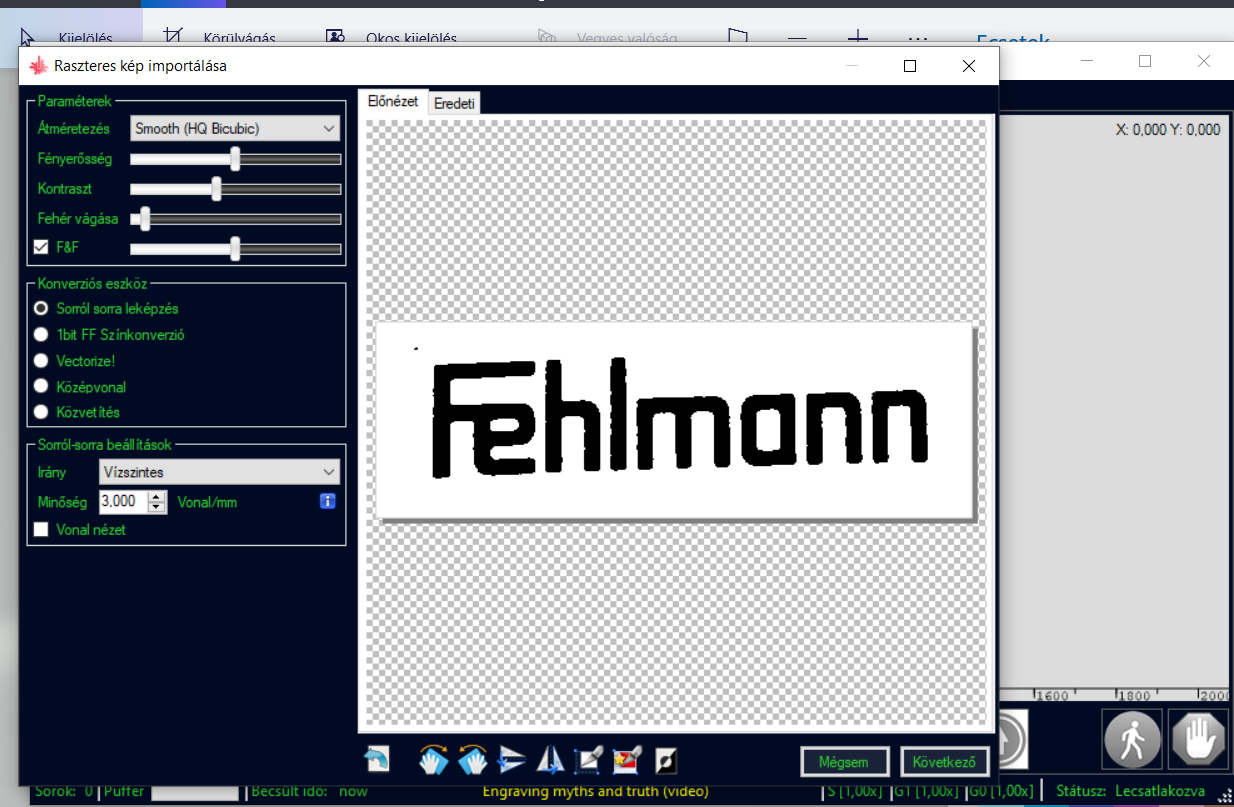Click the Fehér vágása slider
This screenshot has height=807, width=1234.
(x=235, y=219)
